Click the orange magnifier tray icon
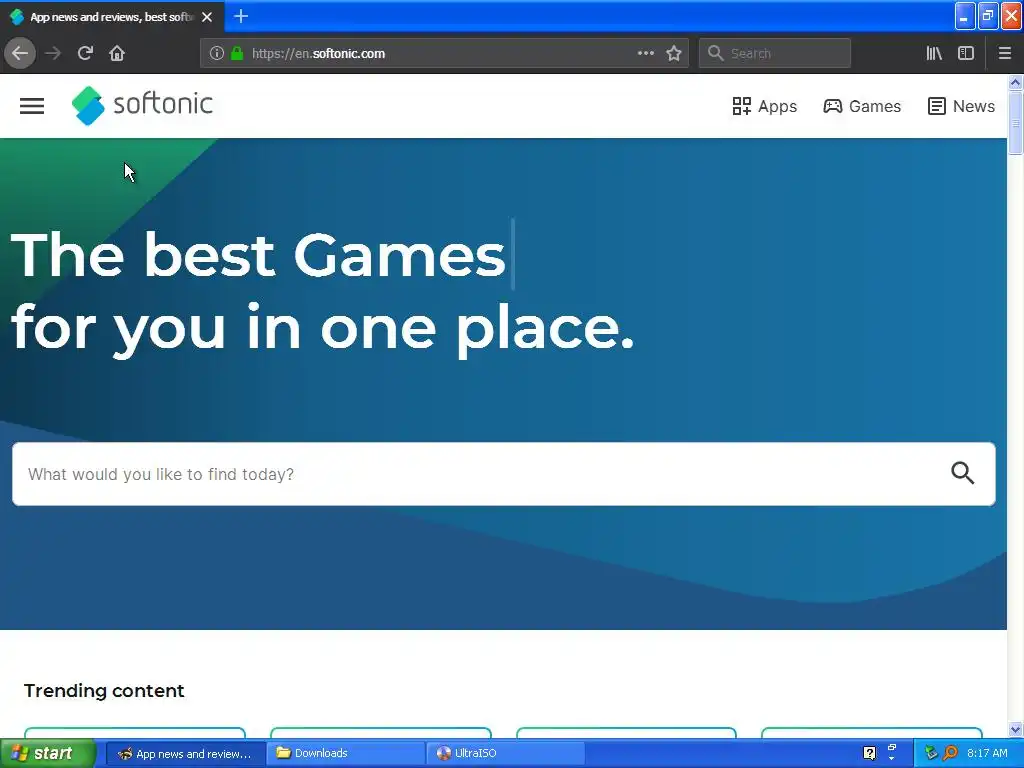 [x=950, y=753]
